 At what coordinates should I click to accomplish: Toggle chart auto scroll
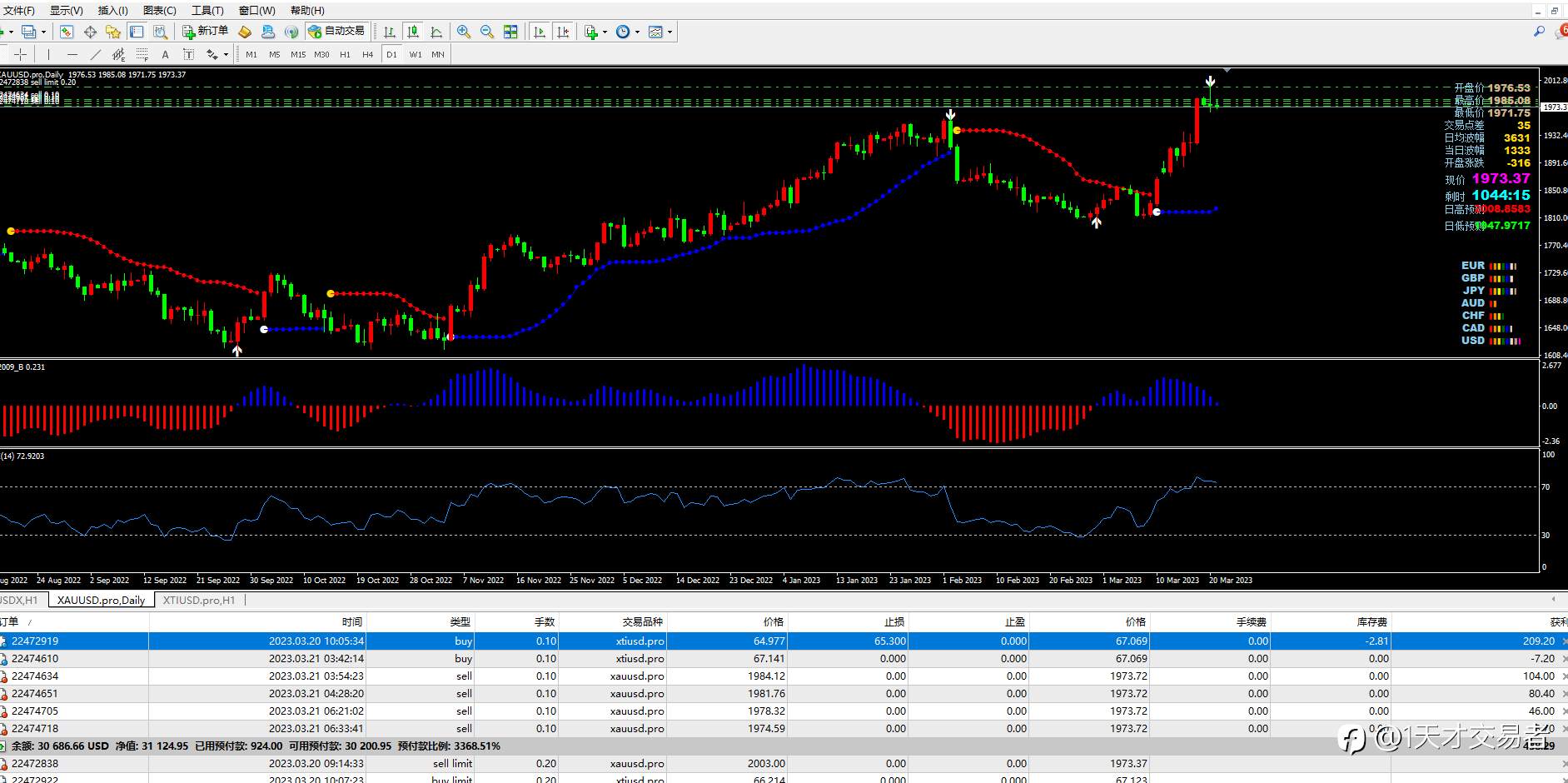tap(540, 32)
